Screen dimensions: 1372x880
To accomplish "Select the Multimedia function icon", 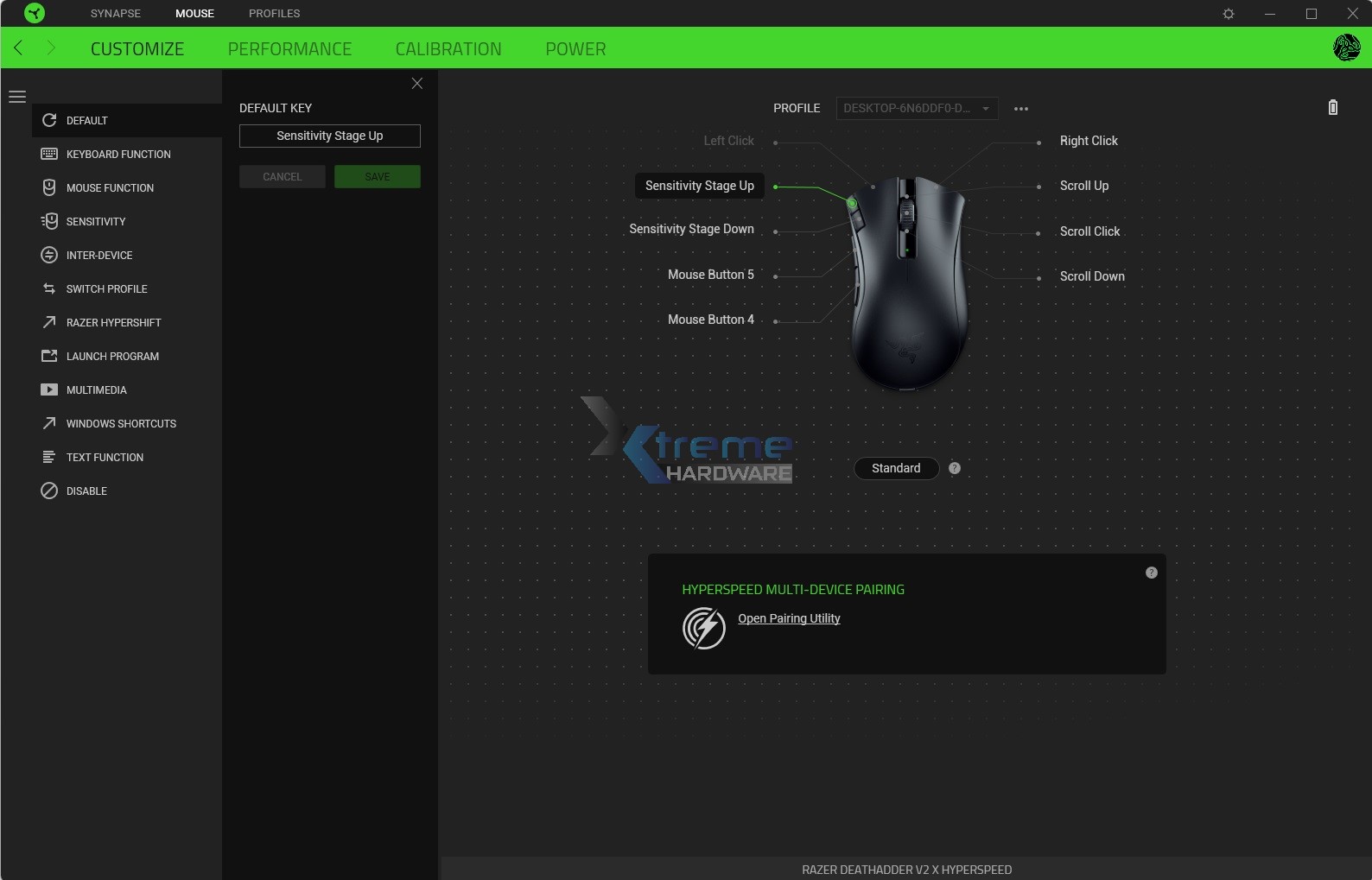I will [49, 389].
